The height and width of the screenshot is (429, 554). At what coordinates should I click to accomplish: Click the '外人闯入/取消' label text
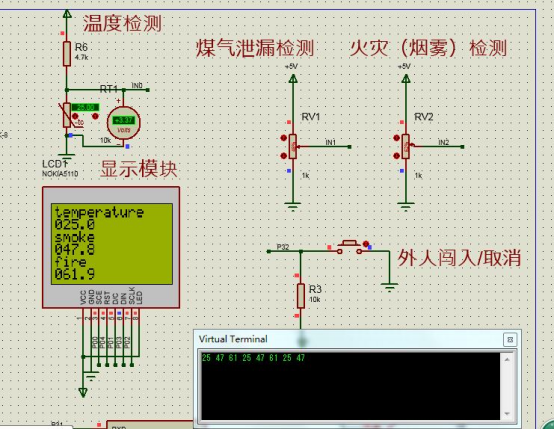click(459, 258)
